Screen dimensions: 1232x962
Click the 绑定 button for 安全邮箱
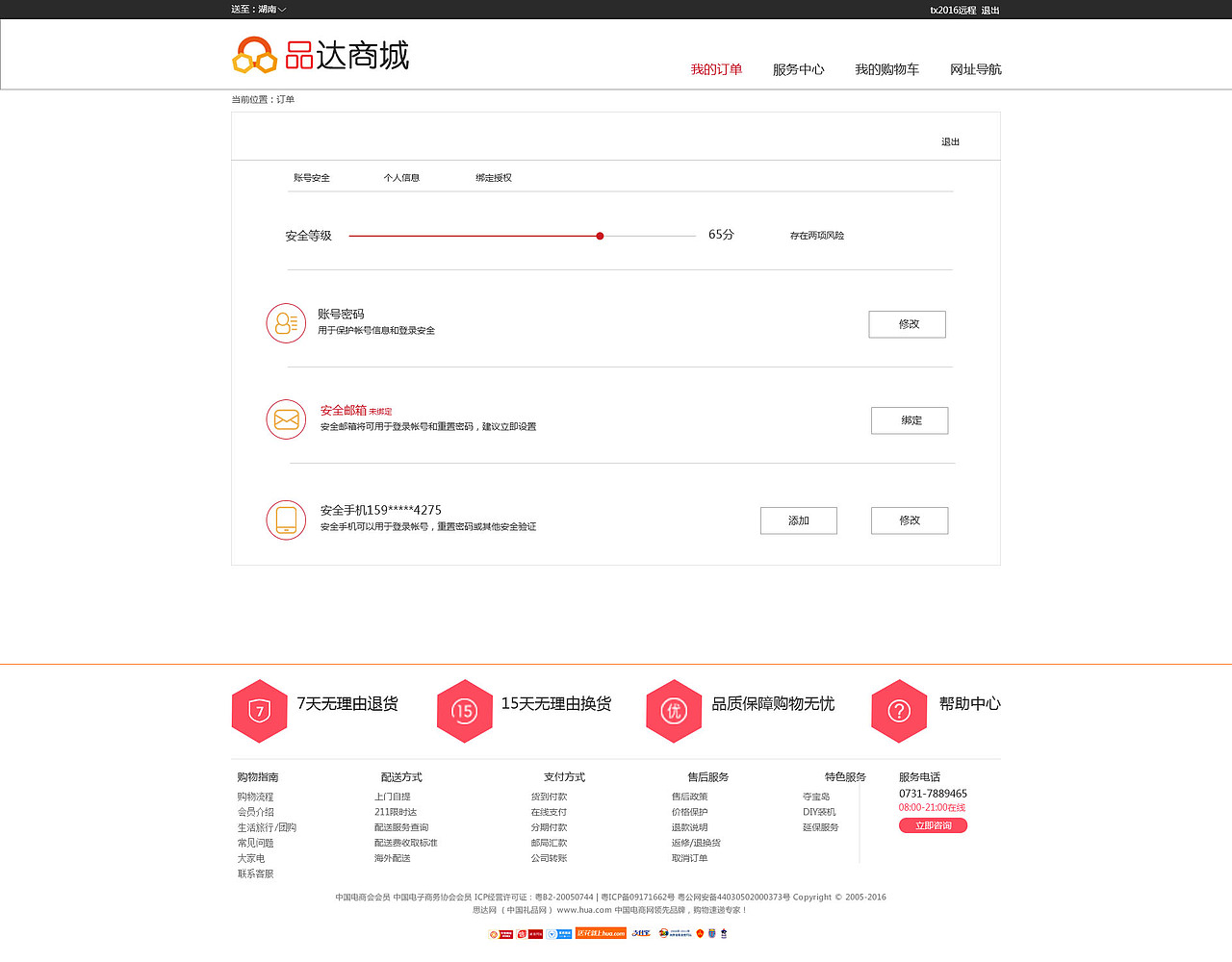[x=909, y=420]
